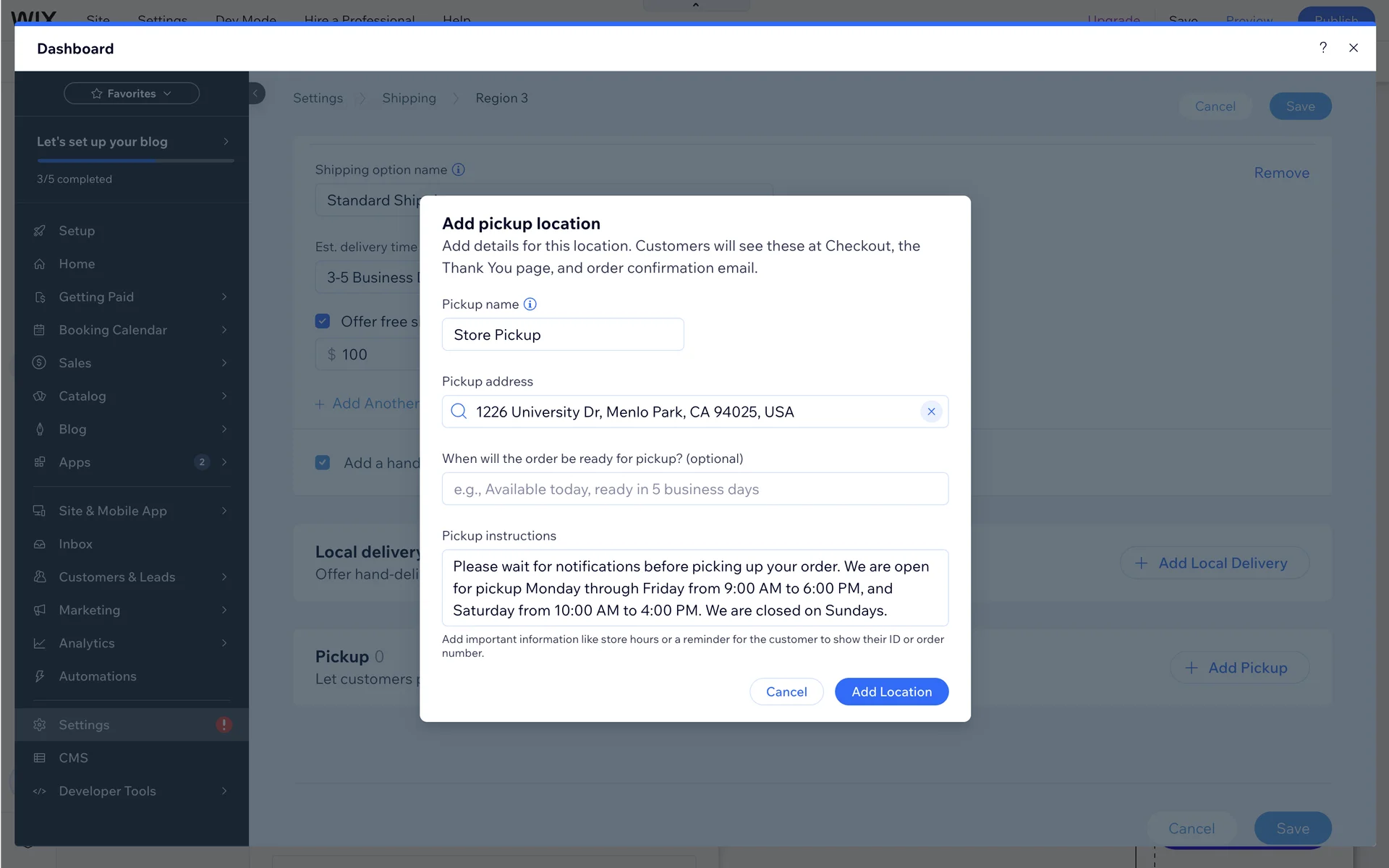Open CMS in the sidebar
The height and width of the screenshot is (868, 1389).
tap(73, 758)
